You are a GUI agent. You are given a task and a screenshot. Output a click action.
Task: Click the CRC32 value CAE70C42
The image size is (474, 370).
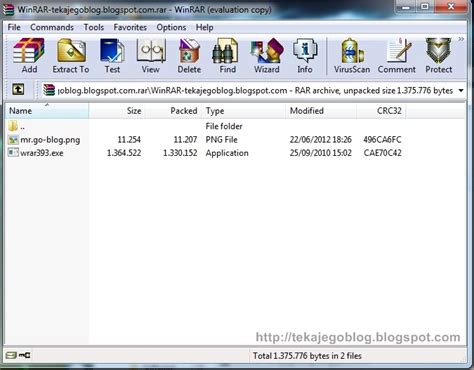coord(382,153)
